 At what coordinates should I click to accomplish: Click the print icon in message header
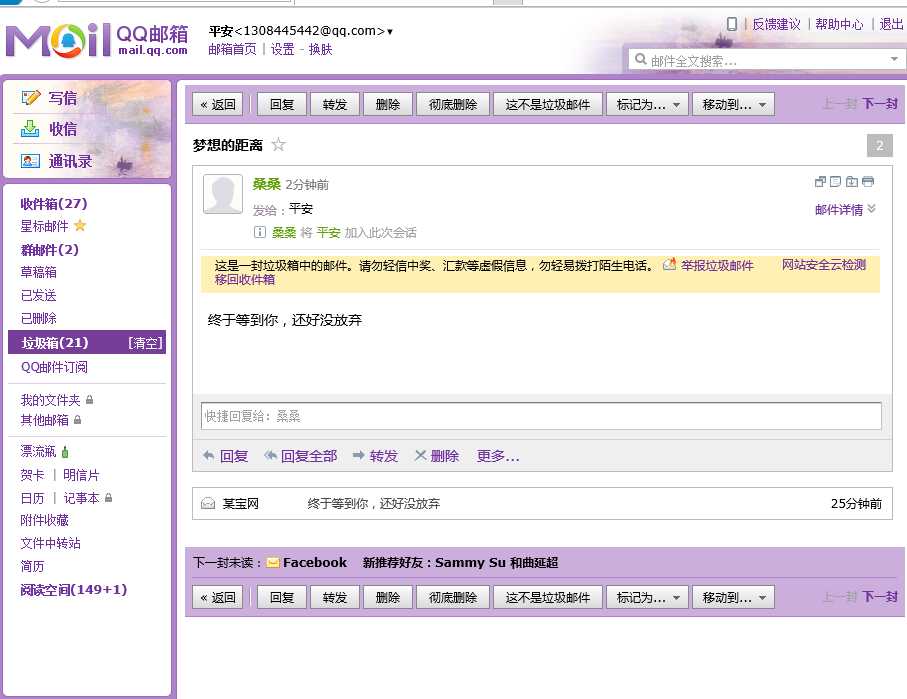tap(868, 182)
